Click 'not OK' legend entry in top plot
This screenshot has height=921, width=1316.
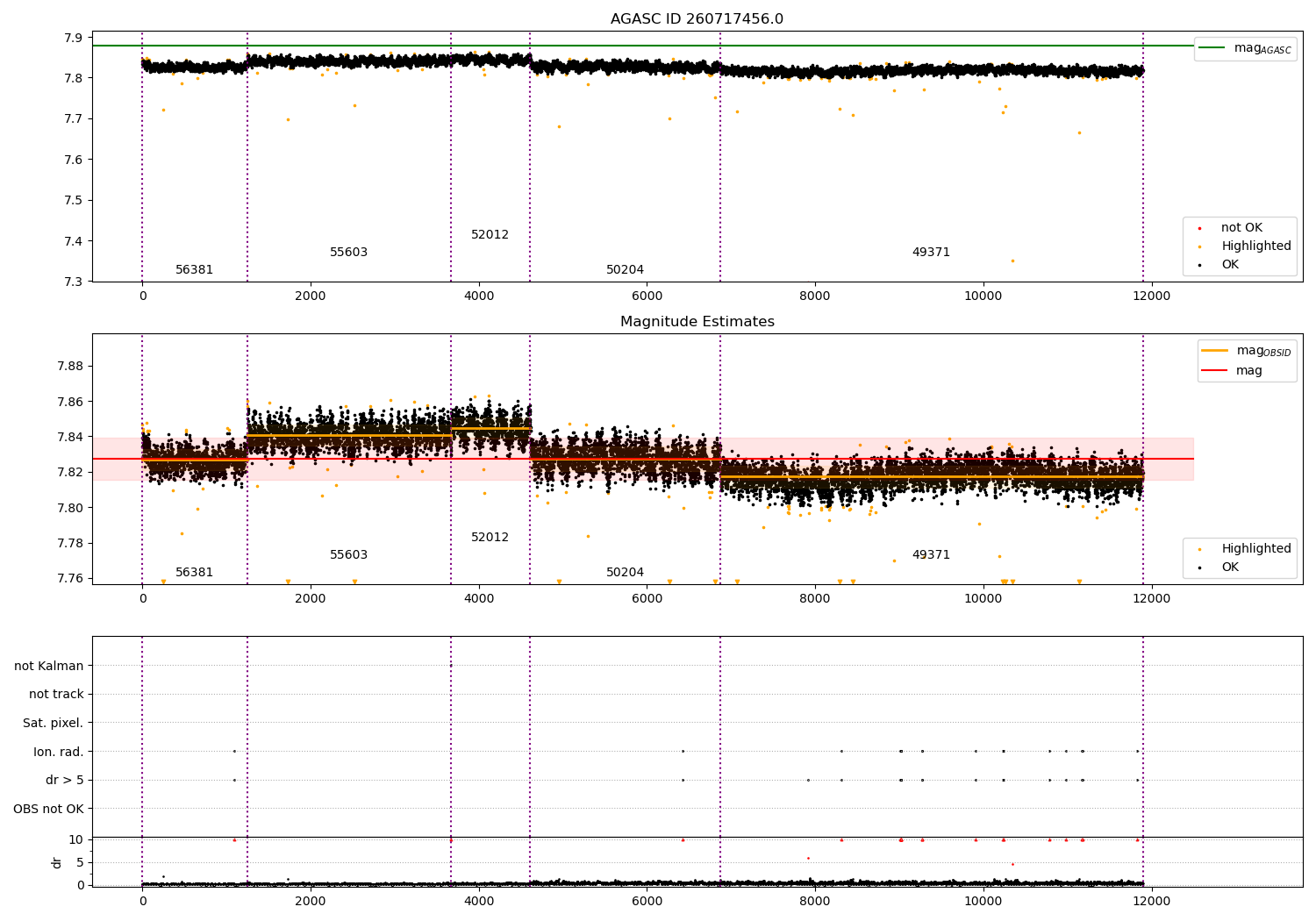pyautogui.click(x=1241, y=228)
